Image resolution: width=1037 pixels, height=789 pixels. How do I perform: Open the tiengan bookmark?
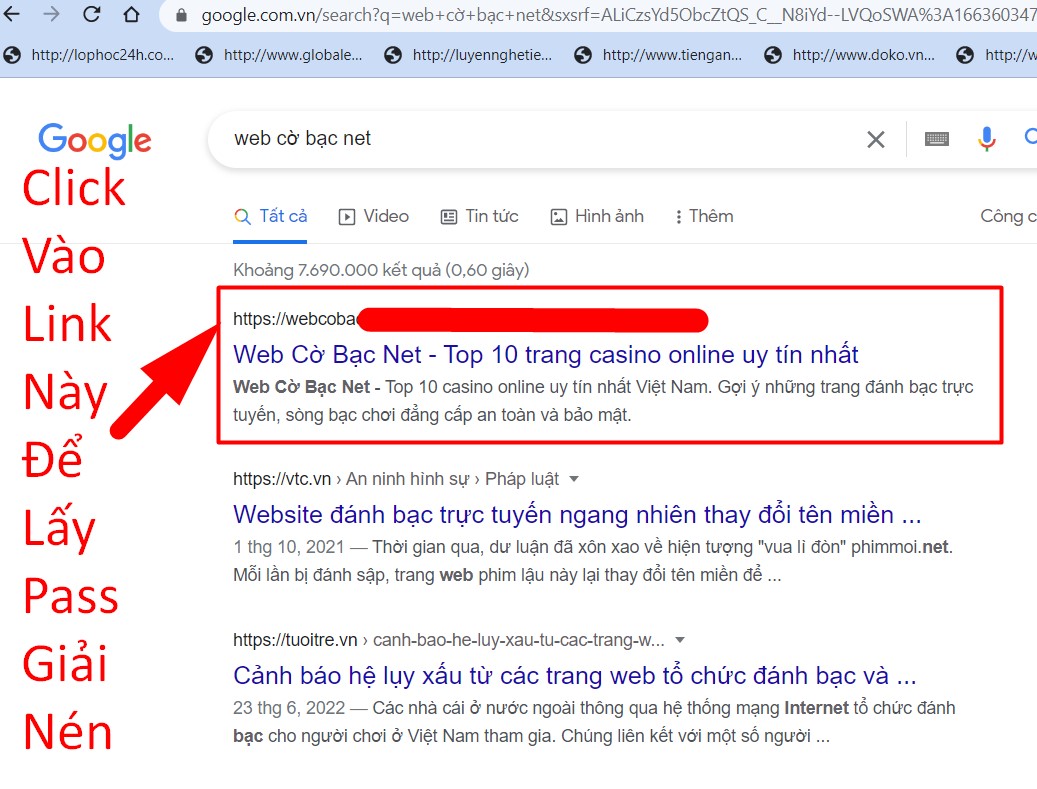coord(657,55)
